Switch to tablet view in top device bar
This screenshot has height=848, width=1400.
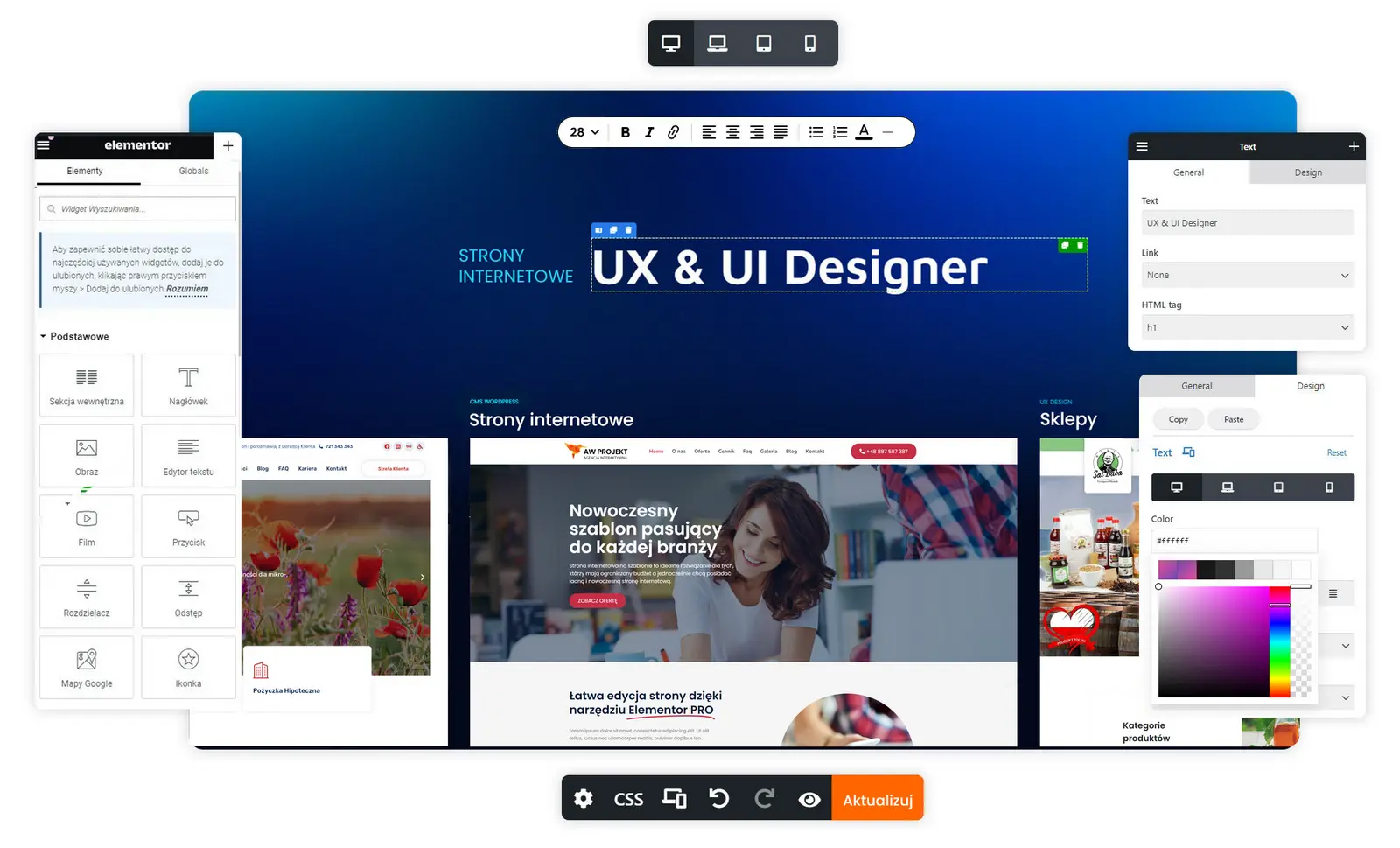764,43
